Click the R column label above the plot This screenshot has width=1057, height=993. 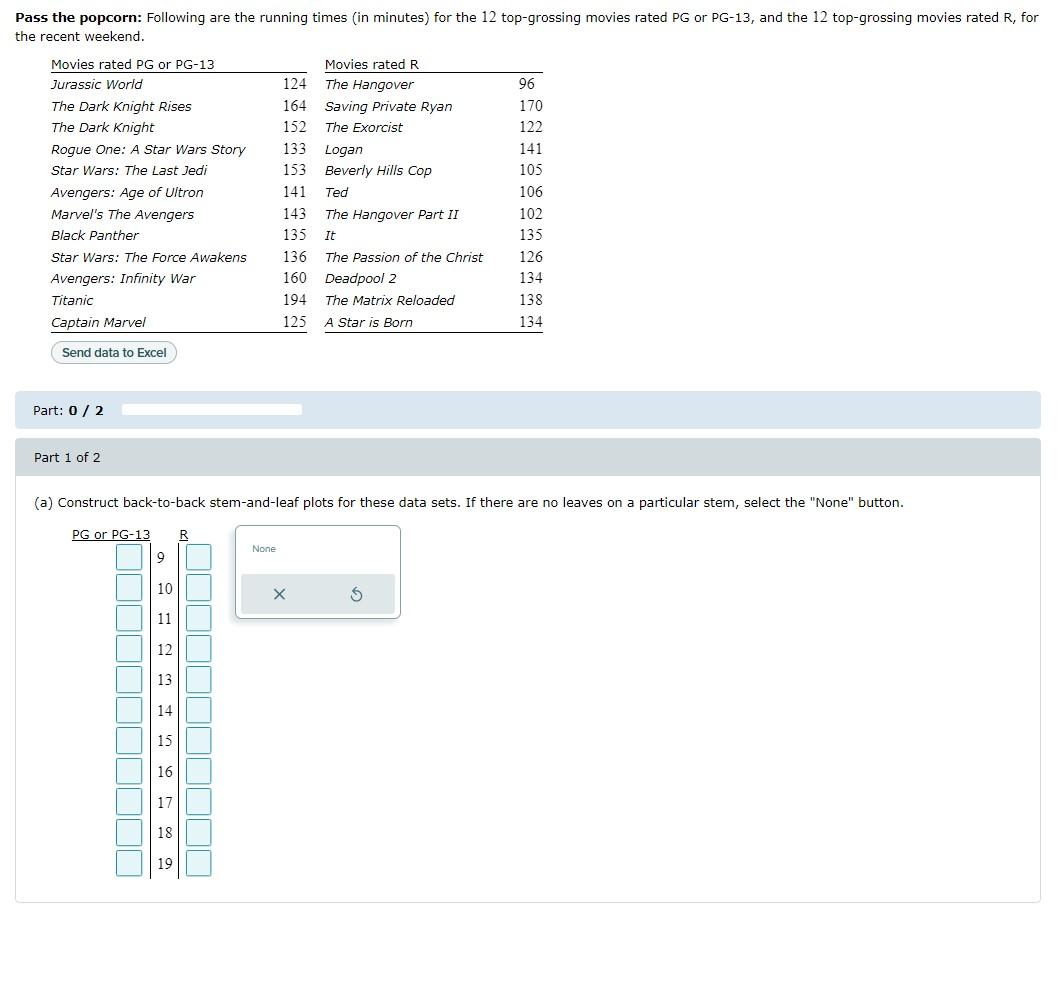tap(183, 534)
